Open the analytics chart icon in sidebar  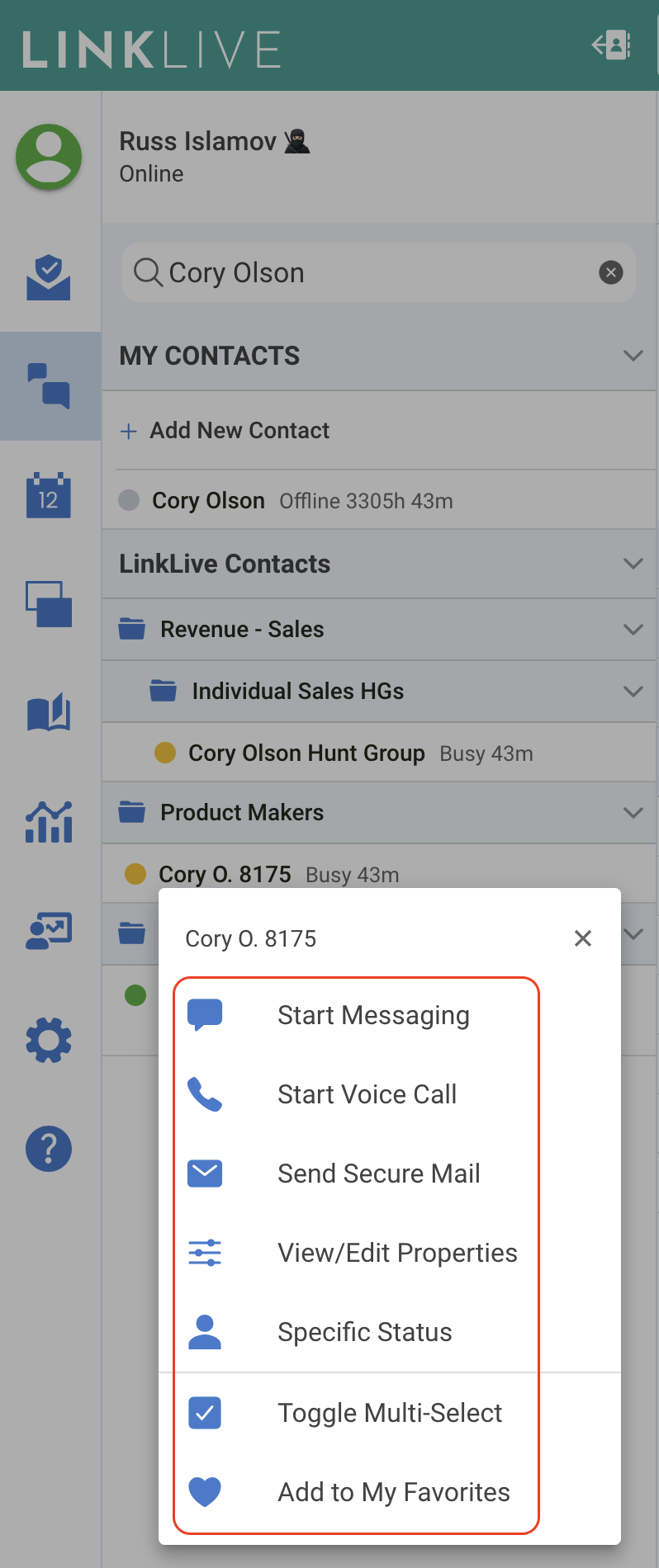pyautogui.click(x=49, y=822)
